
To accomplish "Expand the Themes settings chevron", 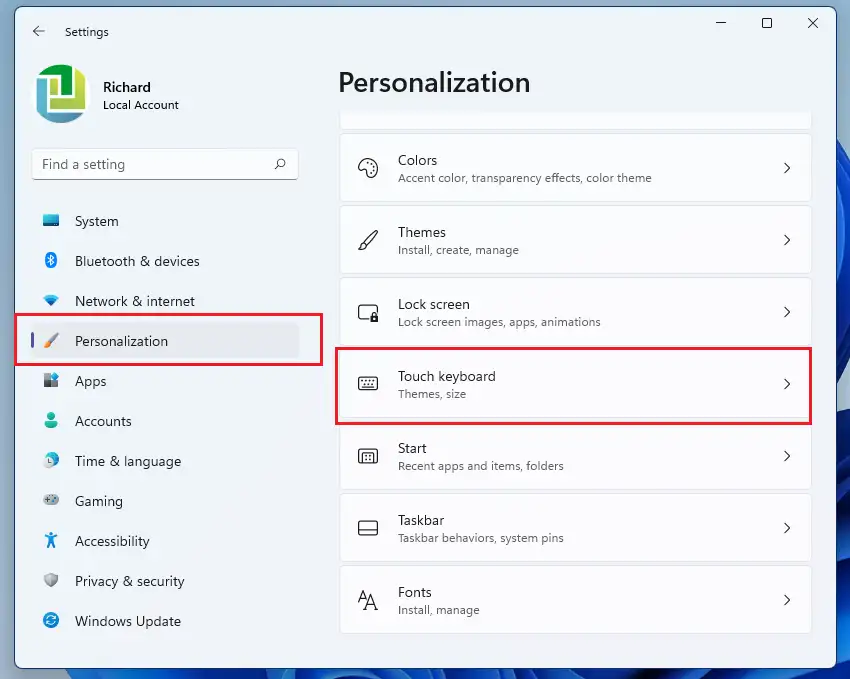I will point(787,240).
